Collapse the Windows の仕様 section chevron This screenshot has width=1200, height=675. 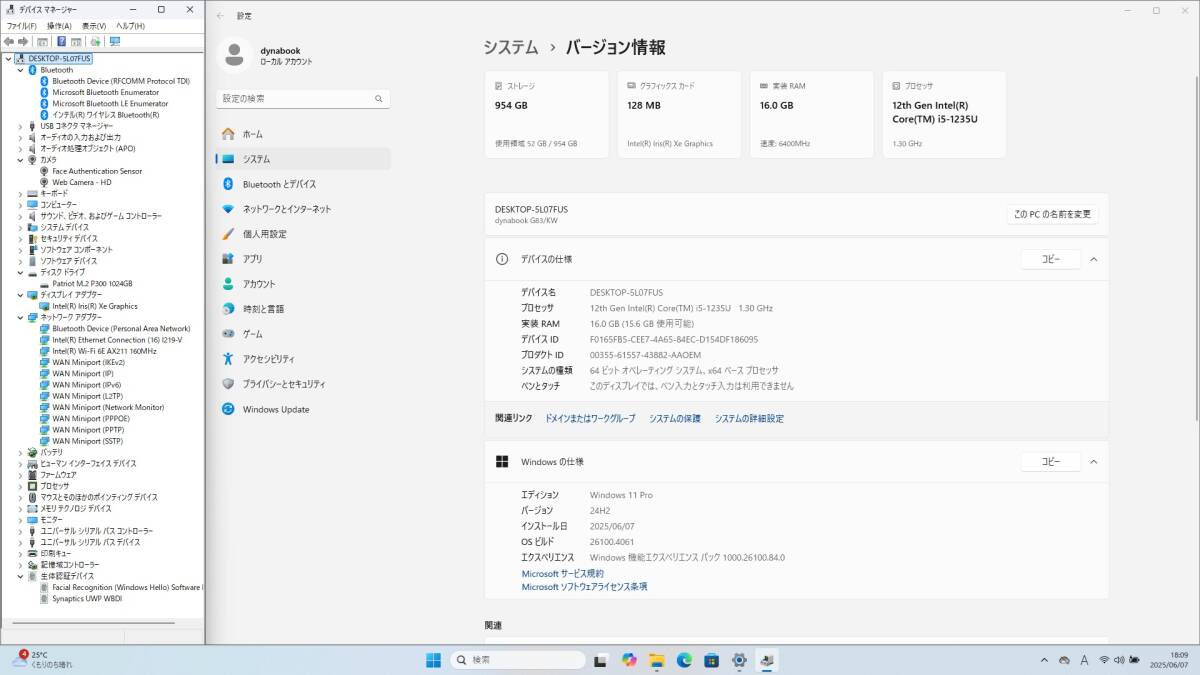tap(1093, 462)
